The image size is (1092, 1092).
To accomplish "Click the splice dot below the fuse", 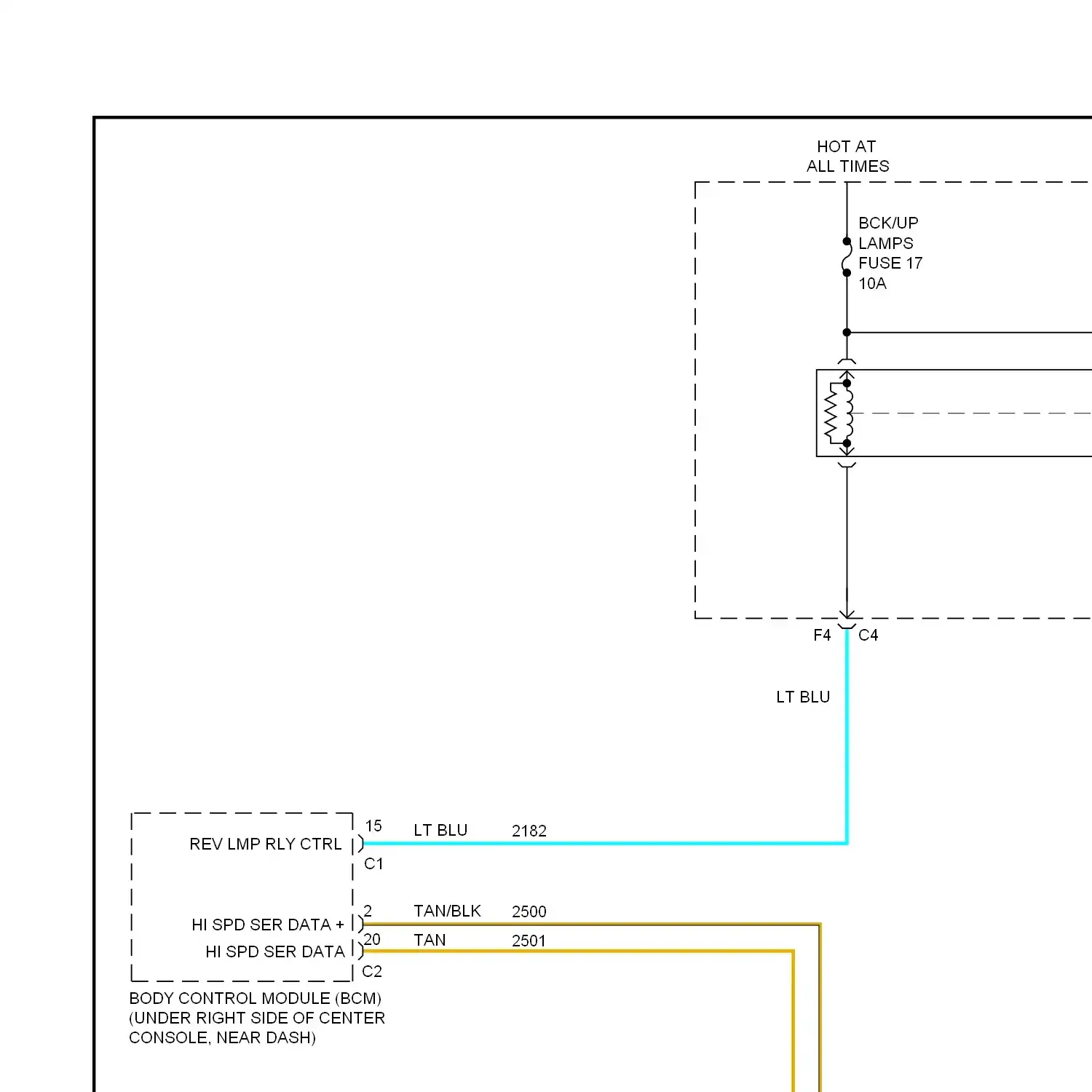I will 847,333.
